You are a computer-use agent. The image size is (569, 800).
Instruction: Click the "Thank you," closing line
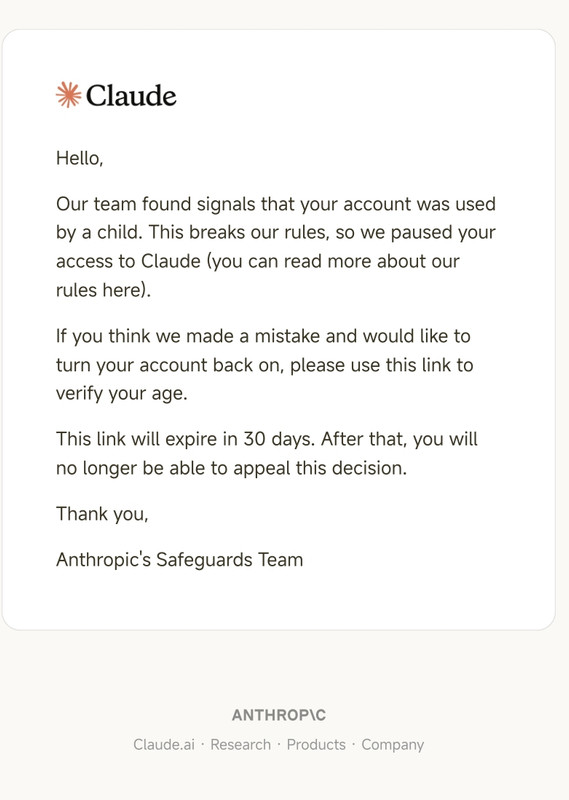pos(102,514)
